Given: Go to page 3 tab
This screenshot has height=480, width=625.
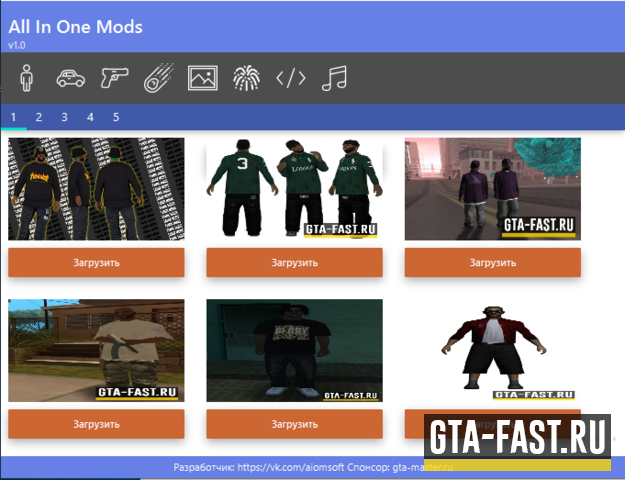Looking at the screenshot, I should coord(65,117).
